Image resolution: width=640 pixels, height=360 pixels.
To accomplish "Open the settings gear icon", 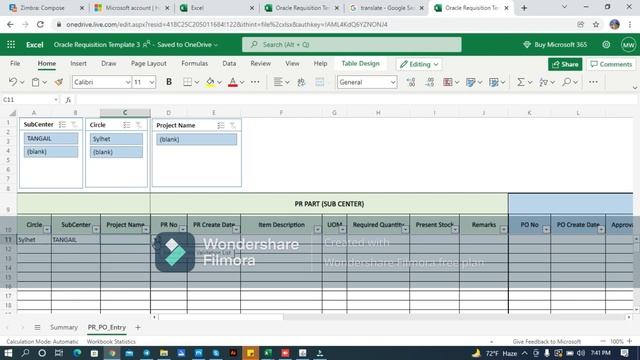I will (606, 44).
